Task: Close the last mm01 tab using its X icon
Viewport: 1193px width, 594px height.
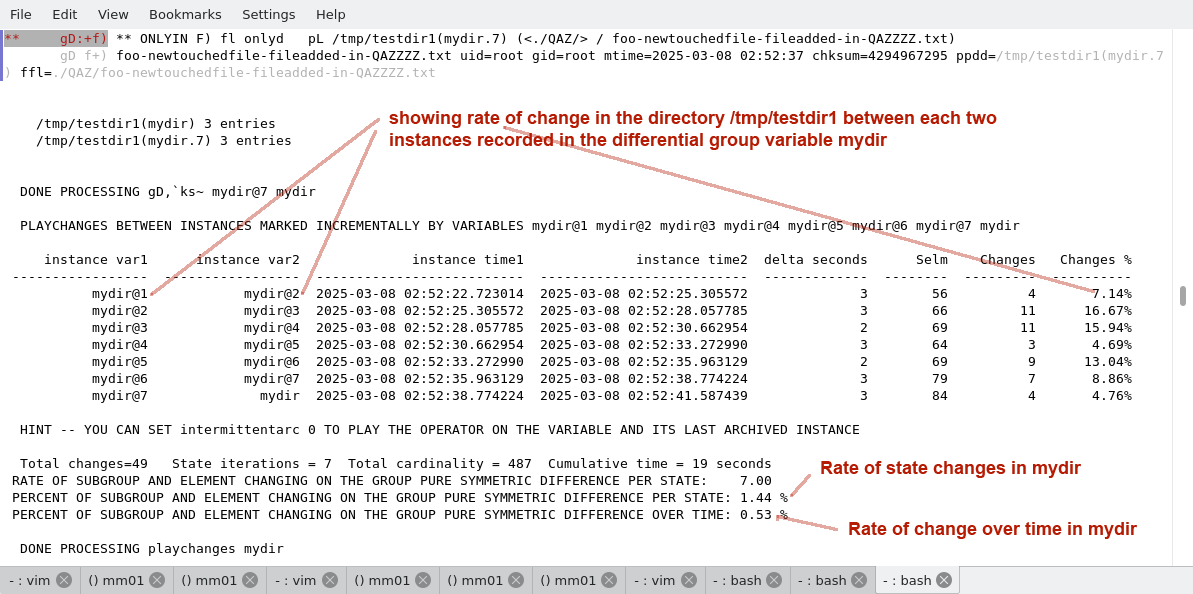Action: (x=609, y=580)
